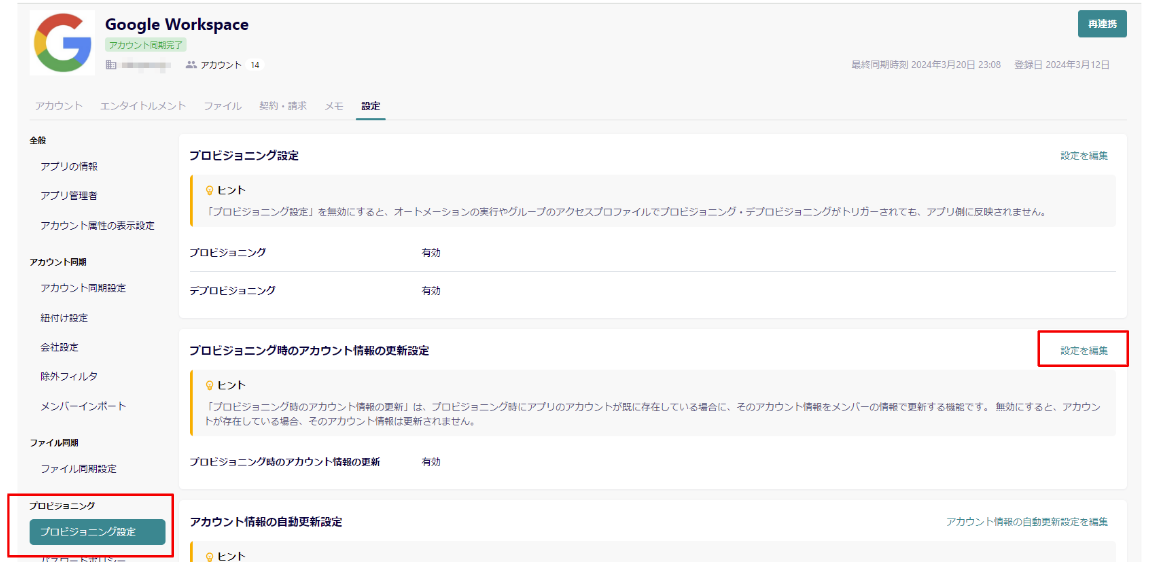
Task: Select 会社設定 in the sidebar
Action: coord(60,347)
